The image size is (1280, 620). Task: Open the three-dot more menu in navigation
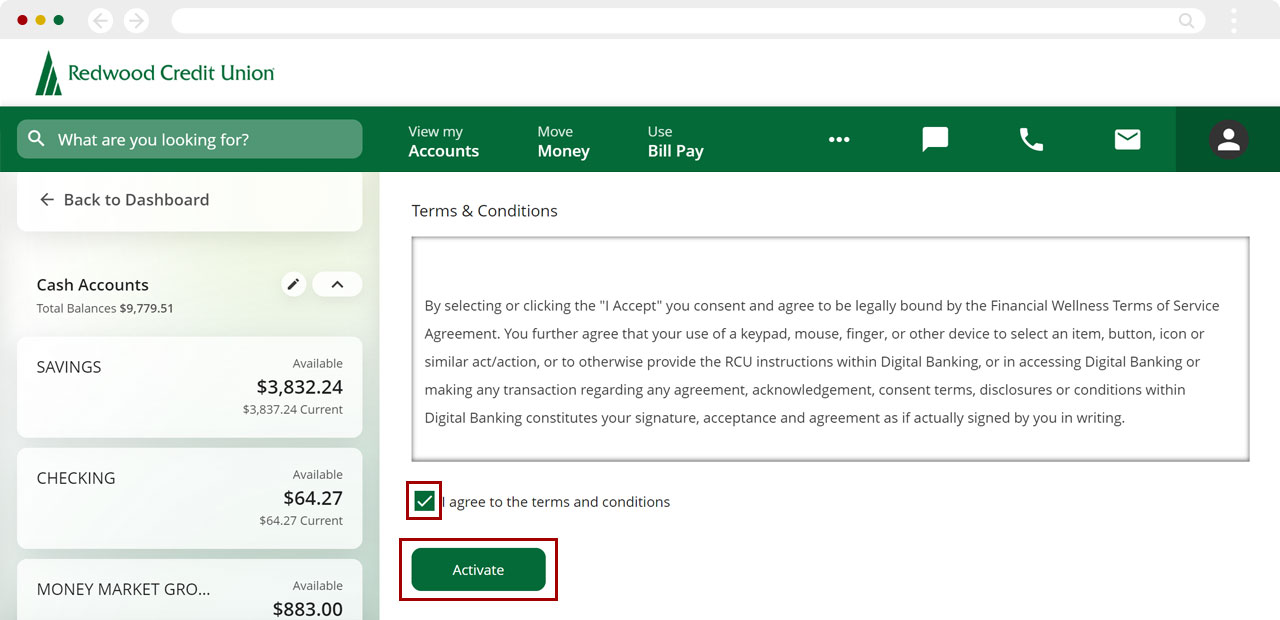point(839,140)
